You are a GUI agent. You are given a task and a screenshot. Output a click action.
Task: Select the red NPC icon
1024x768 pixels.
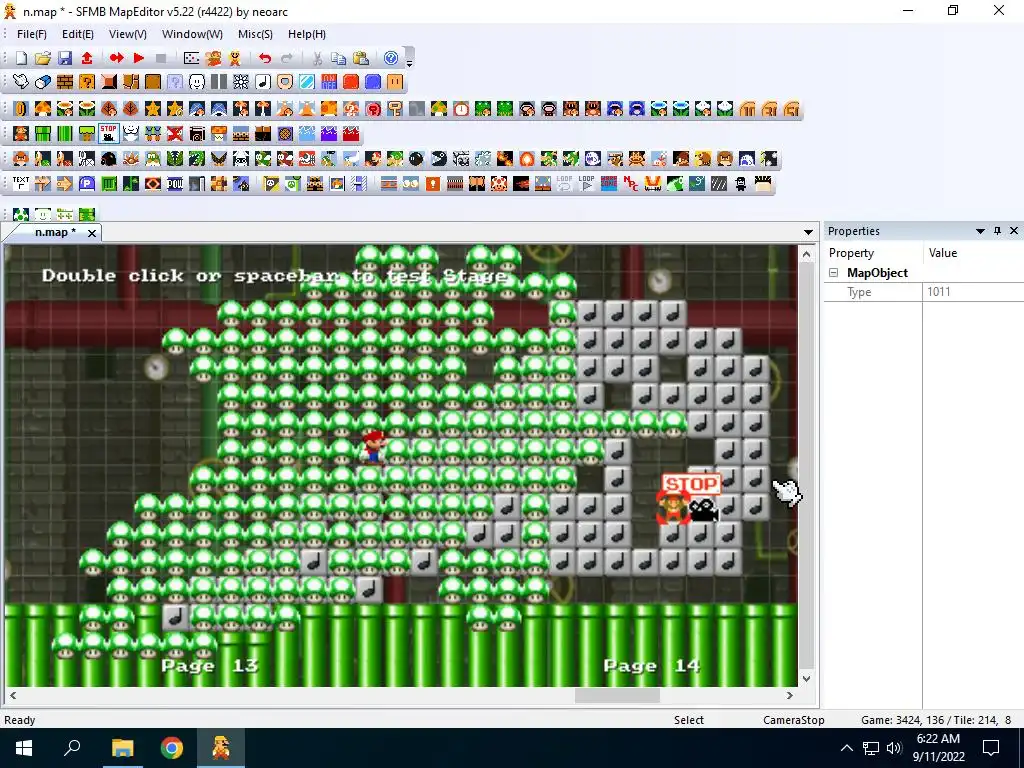click(630, 184)
